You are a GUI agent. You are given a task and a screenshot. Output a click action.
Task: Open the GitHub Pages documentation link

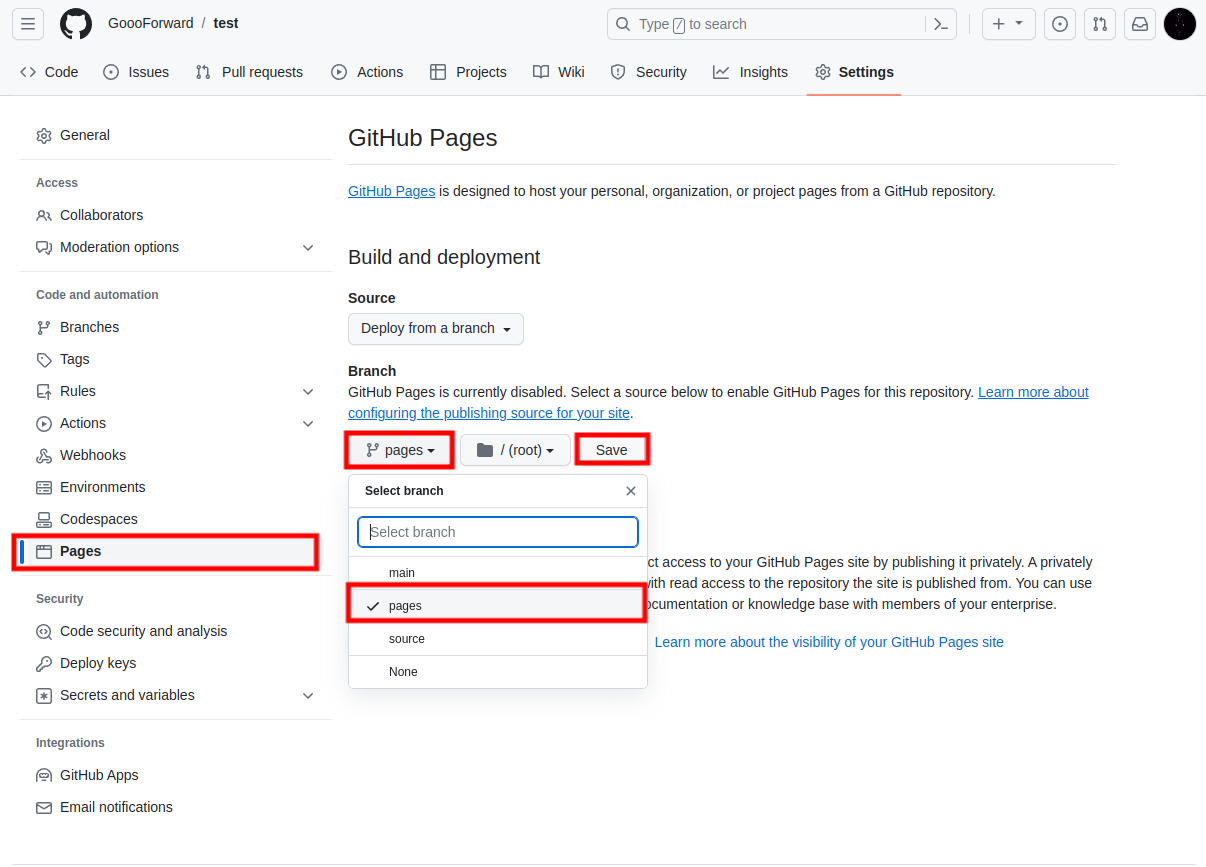(x=391, y=191)
